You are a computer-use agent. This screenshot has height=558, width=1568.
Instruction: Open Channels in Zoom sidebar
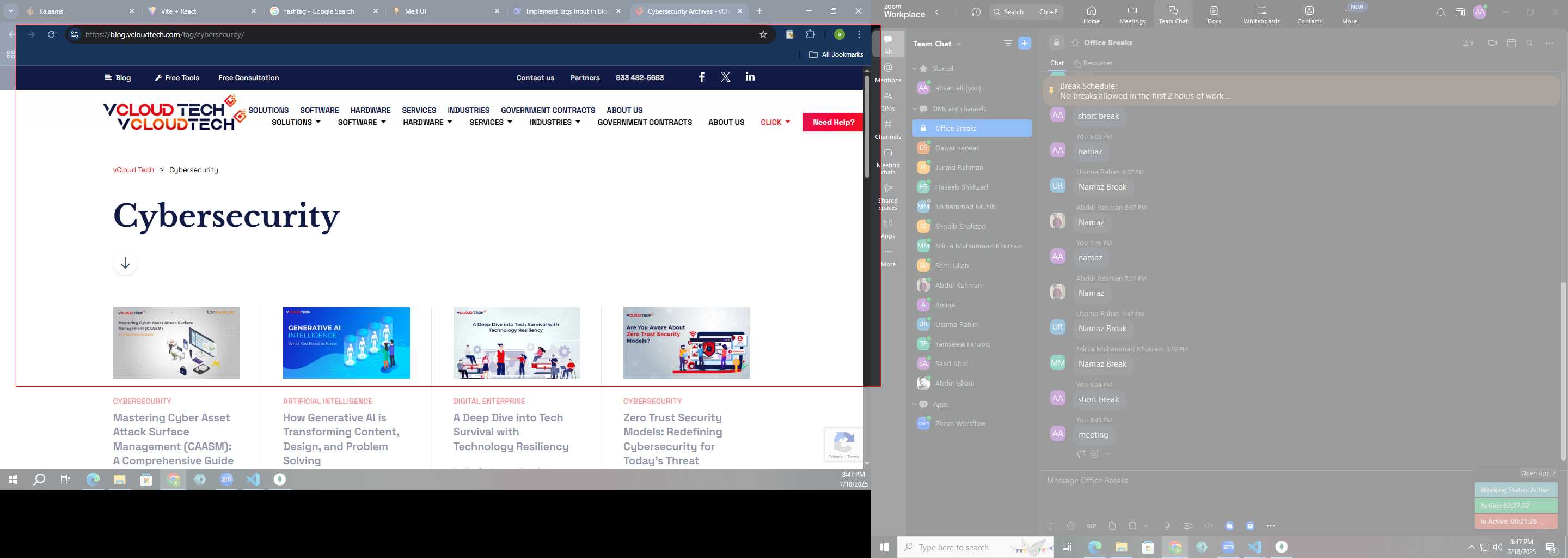coord(888,130)
